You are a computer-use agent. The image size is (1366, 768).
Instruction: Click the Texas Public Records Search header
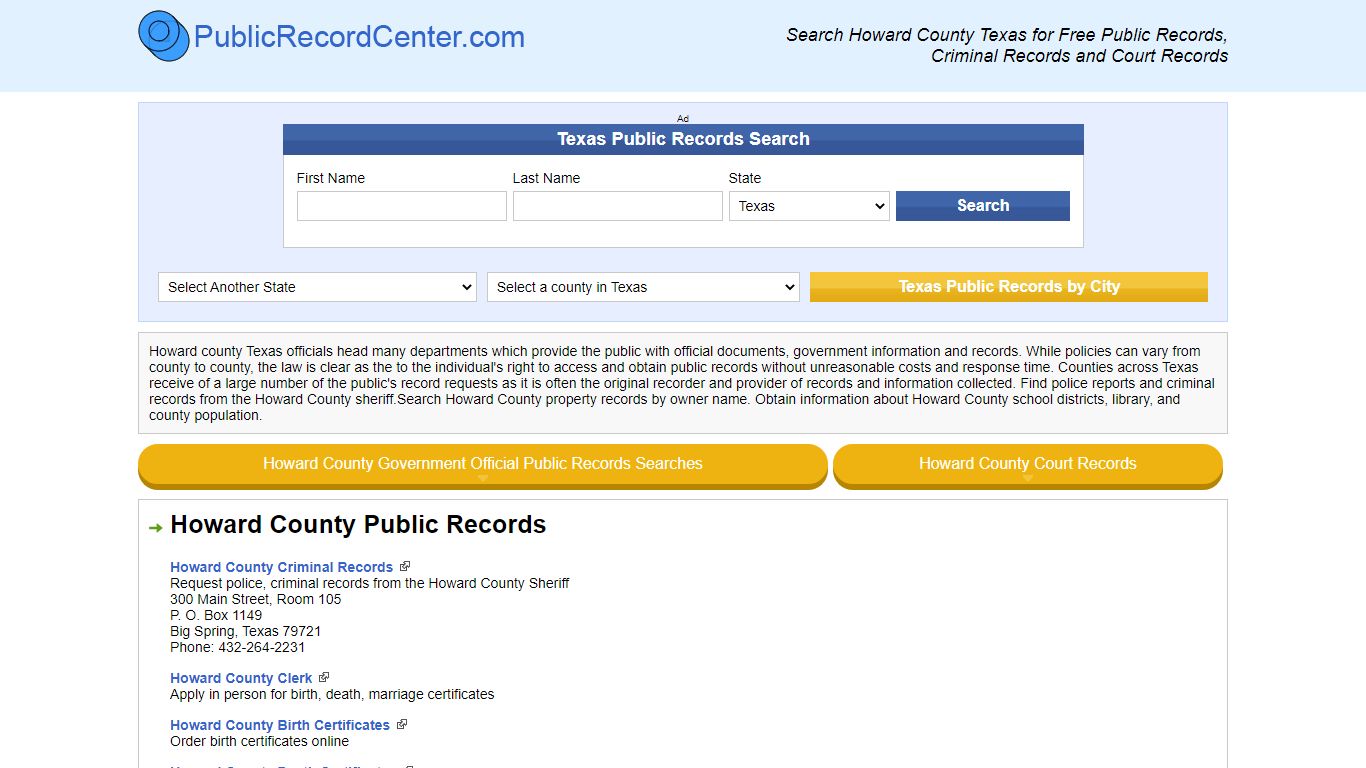click(683, 139)
